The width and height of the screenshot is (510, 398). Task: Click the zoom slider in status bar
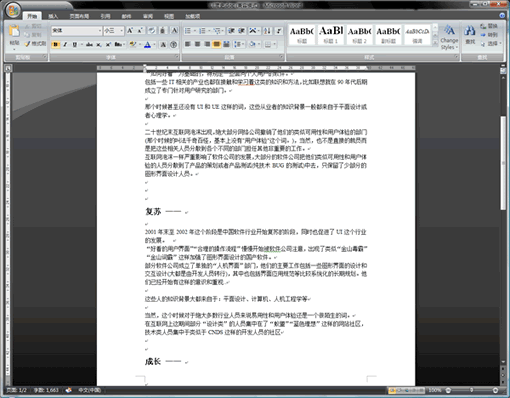[x=472, y=390]
